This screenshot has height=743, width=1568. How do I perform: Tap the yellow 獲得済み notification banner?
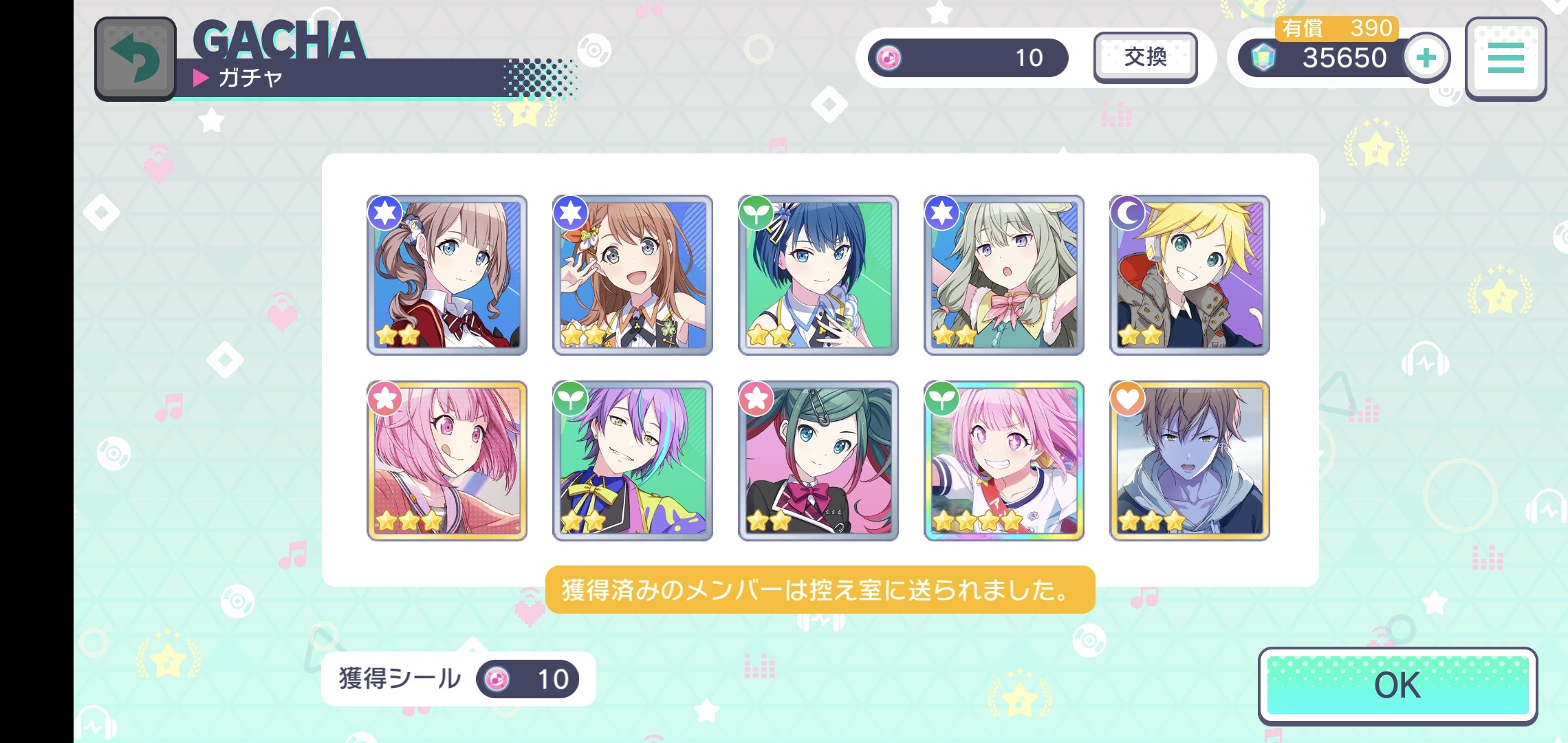click(x=820, y=590)
